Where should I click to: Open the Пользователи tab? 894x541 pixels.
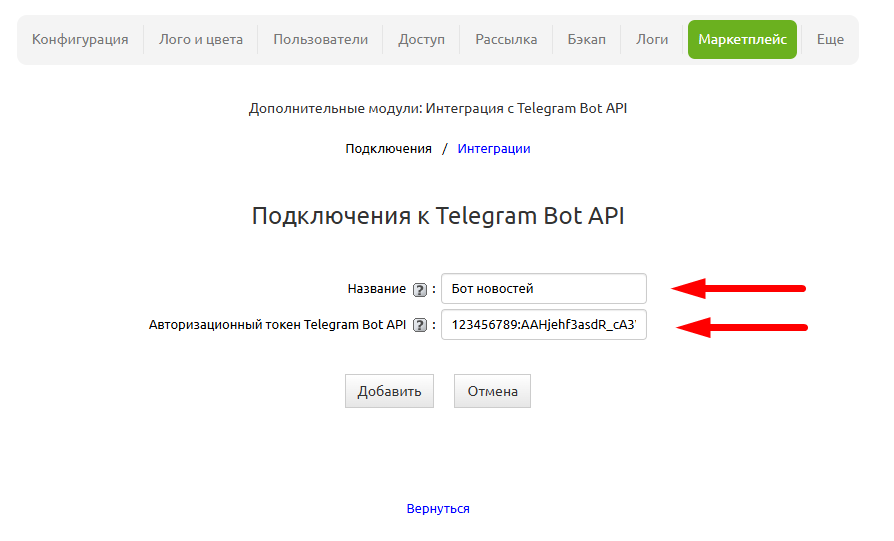pos(320,39)
